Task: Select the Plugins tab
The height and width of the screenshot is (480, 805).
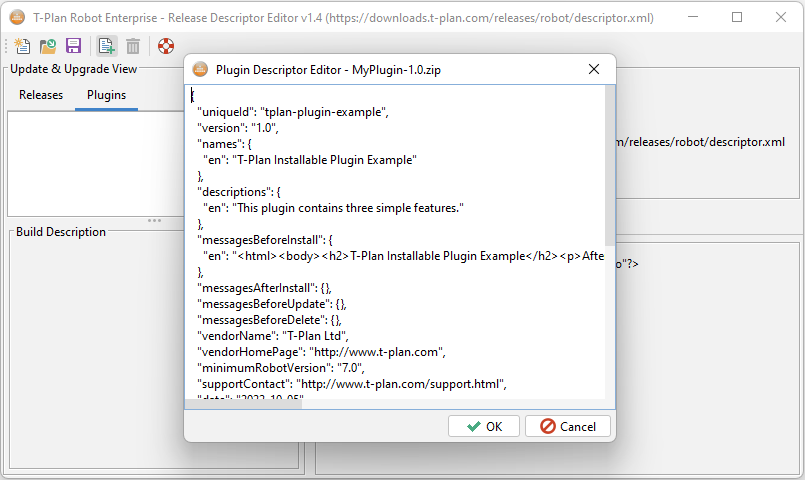Action: (x=106, y=95)
